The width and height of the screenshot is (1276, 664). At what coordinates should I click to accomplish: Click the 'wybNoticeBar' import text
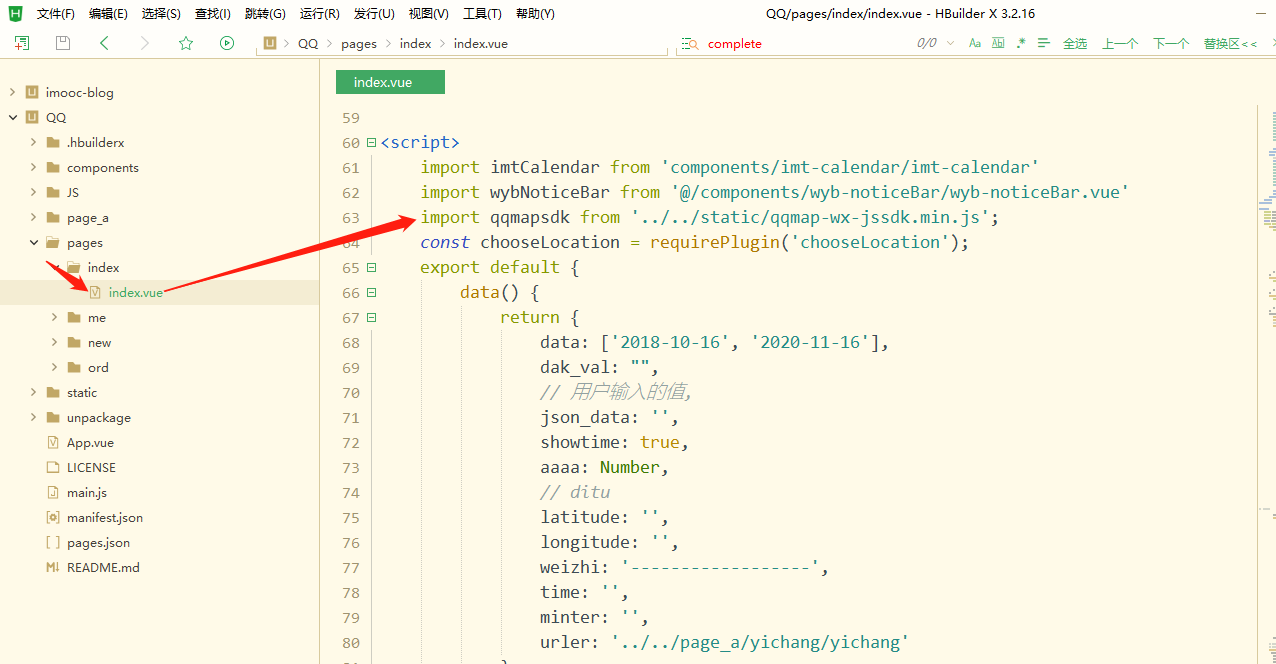click(550, 192)
